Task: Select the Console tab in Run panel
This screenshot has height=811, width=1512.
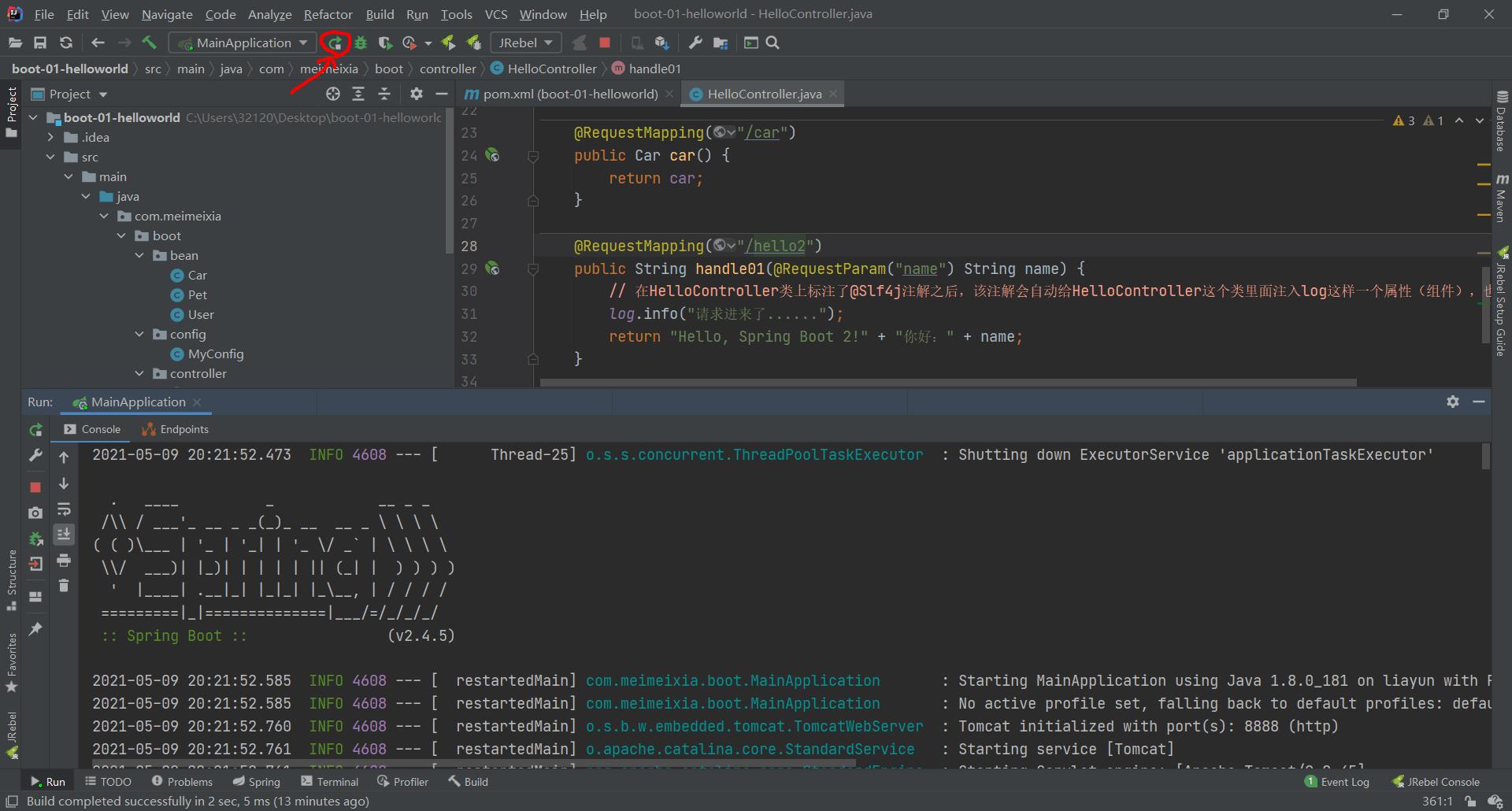Action: pos(93,430)
